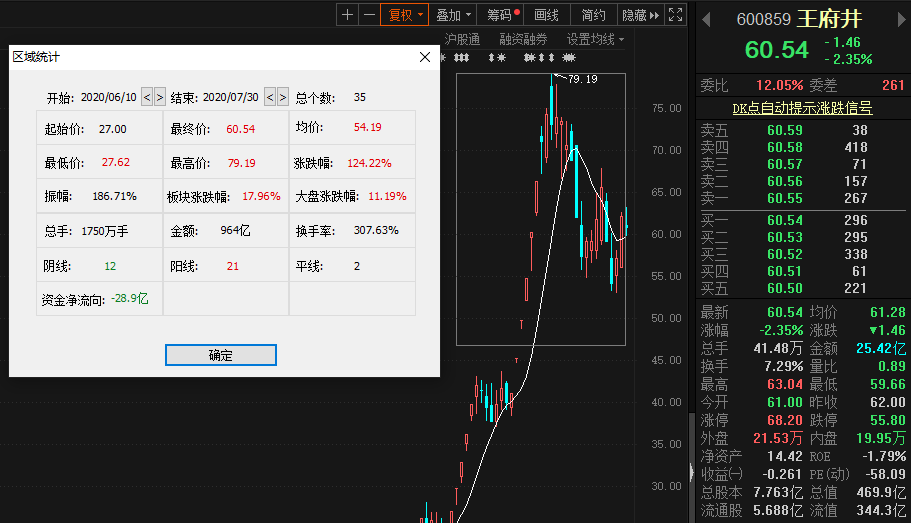Close the 区域统计 dialog
Image resolution: width=911 pixels, height=523 pixels.
(x=425, y=57)
